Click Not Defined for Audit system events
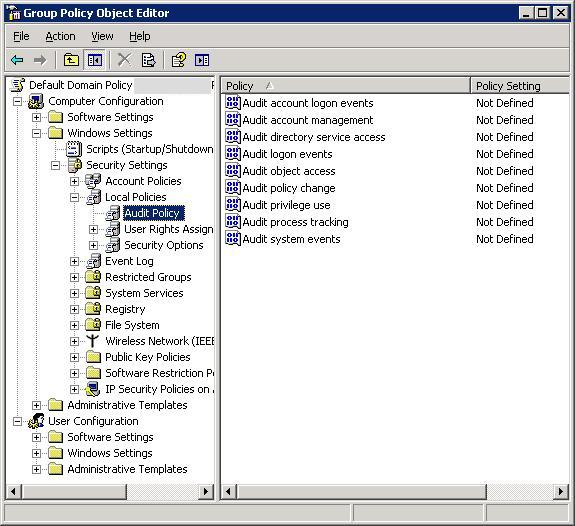 [505, 239]
